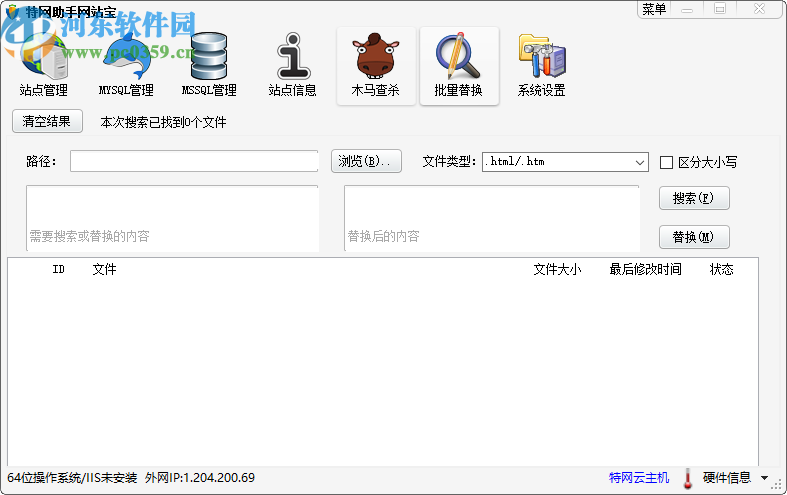Sort by the 文件大小 column header

[557, 270]
